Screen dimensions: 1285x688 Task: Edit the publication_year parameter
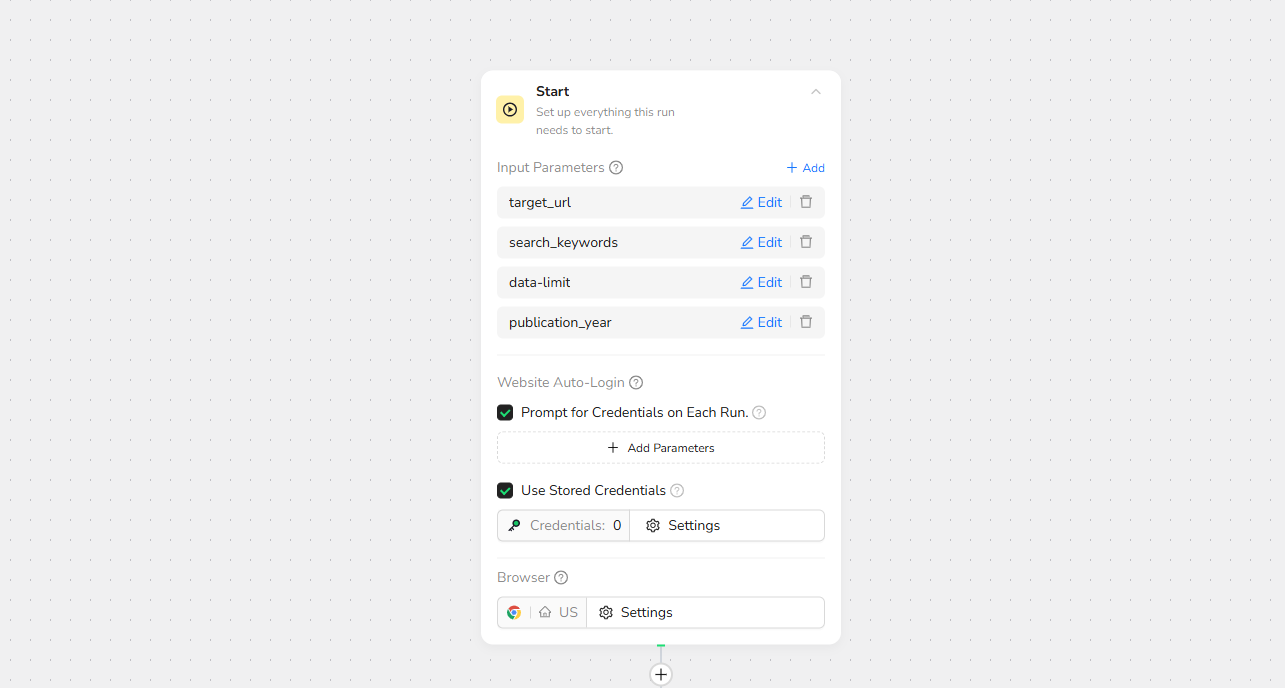click(x=761, y=322)
